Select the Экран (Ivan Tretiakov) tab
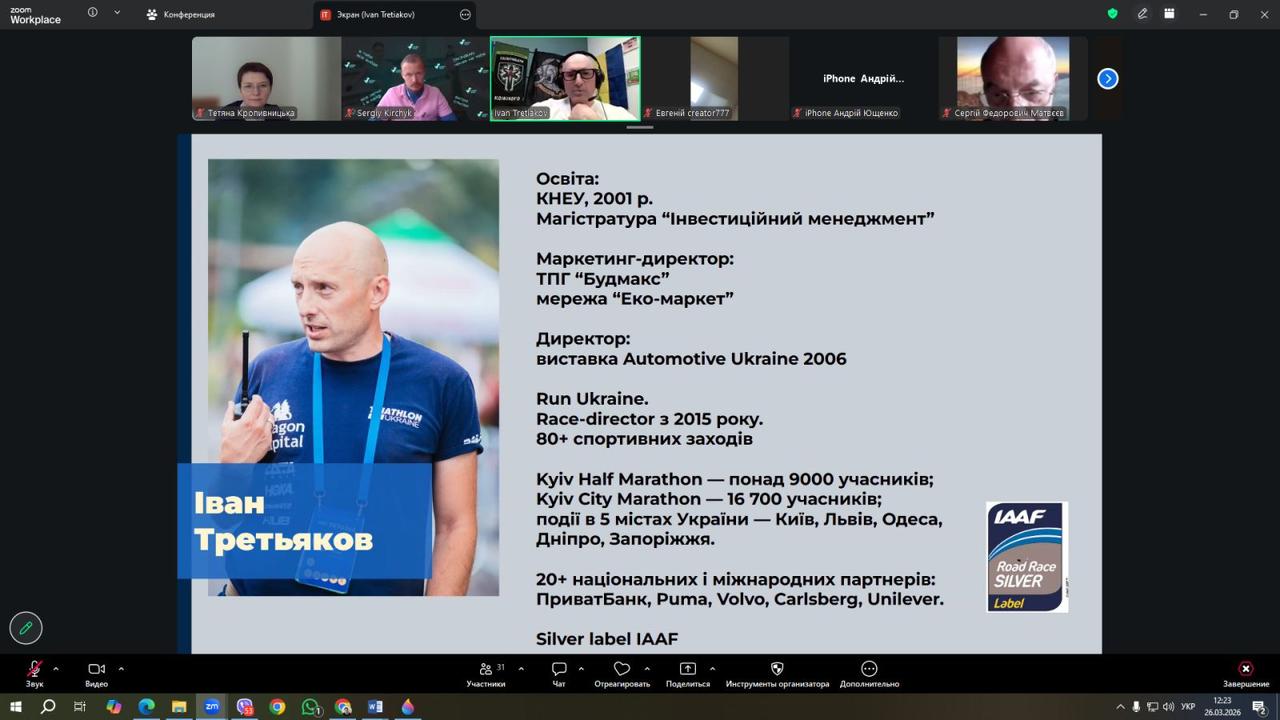This screenshot has height=720, width=1280. [375, 15]
